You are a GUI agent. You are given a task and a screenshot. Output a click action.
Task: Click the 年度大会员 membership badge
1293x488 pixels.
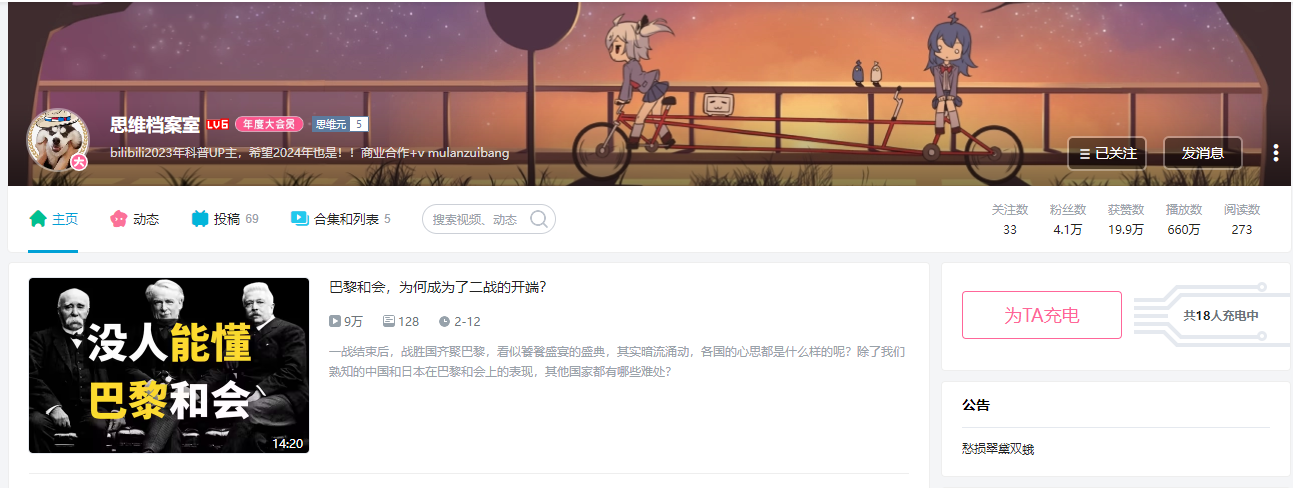[x=269, y=125]
